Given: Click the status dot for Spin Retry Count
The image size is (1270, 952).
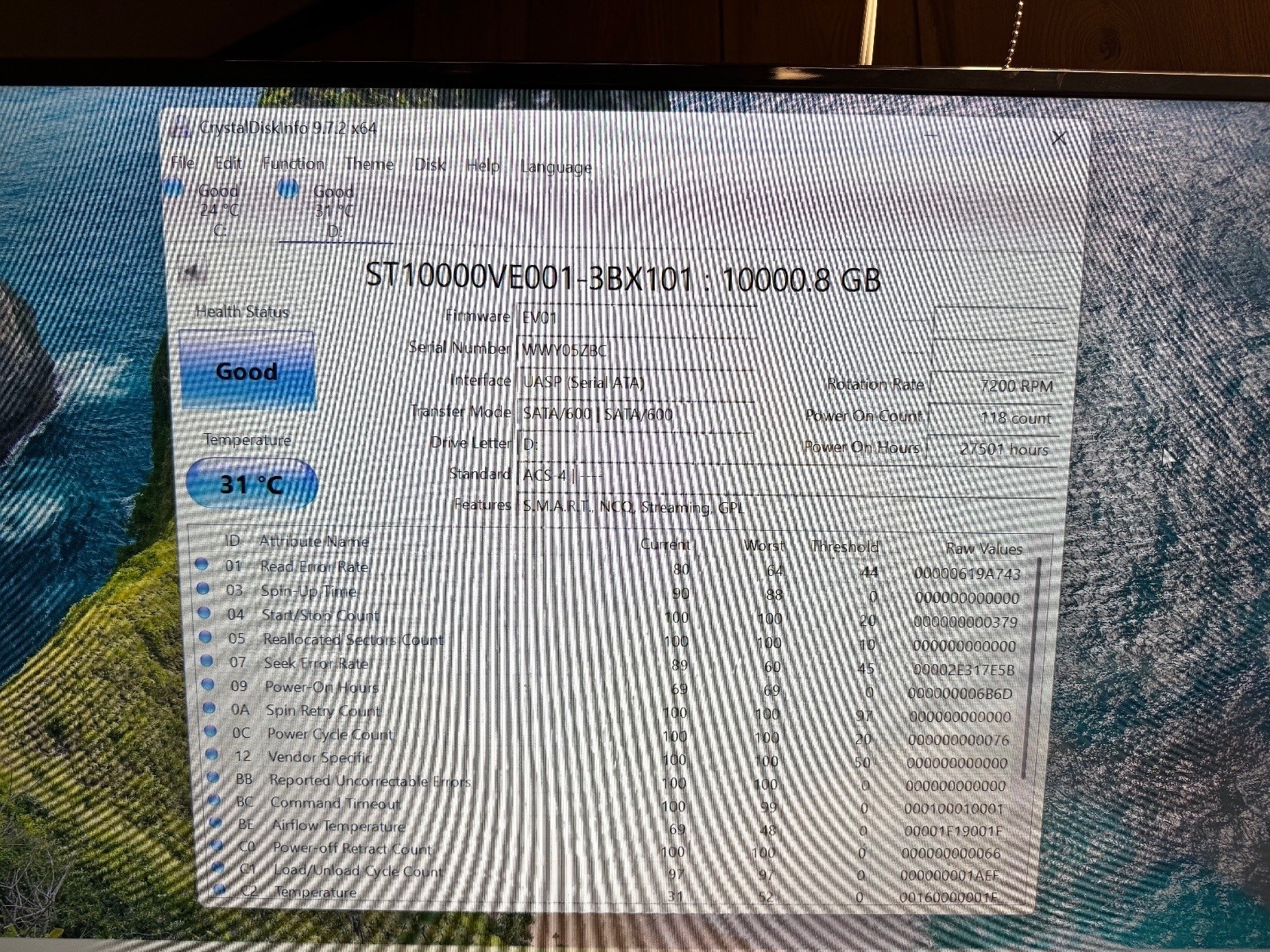Looking at the screenshot, I should 210,708.
